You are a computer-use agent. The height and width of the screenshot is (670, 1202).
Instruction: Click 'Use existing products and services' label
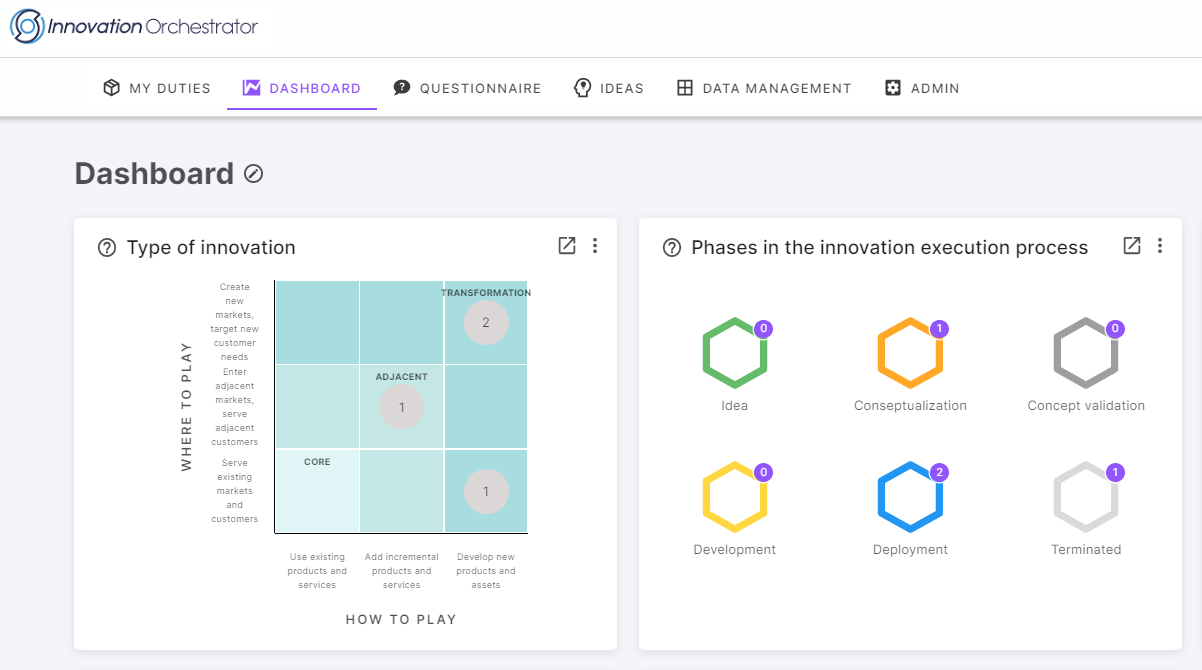click(x=317, y=571)
